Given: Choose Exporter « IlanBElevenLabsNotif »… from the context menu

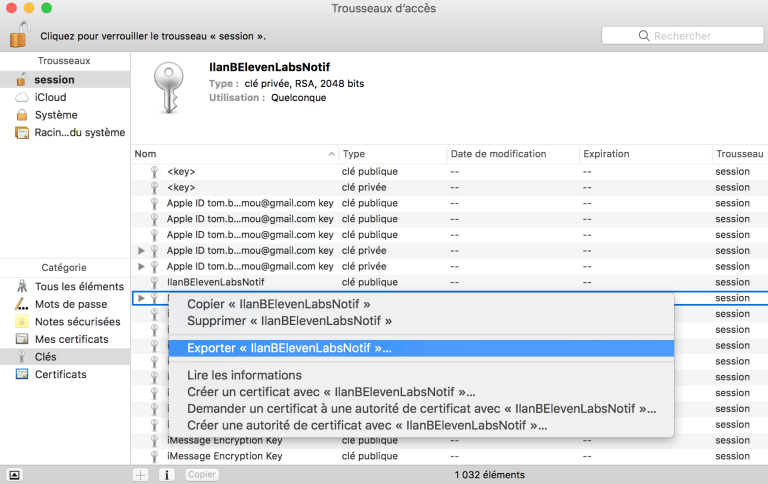Looking at the screenshot, I should (289, 348).
